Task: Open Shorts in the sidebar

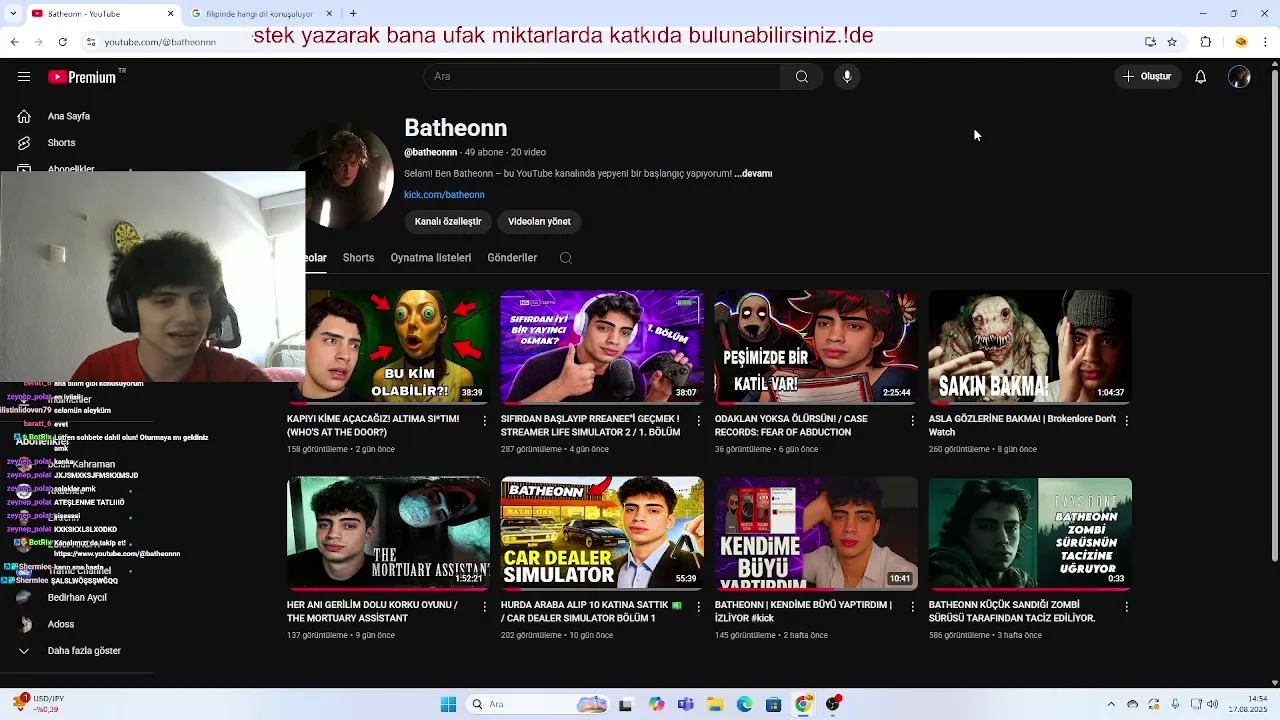Action: [x=62, y=143]
